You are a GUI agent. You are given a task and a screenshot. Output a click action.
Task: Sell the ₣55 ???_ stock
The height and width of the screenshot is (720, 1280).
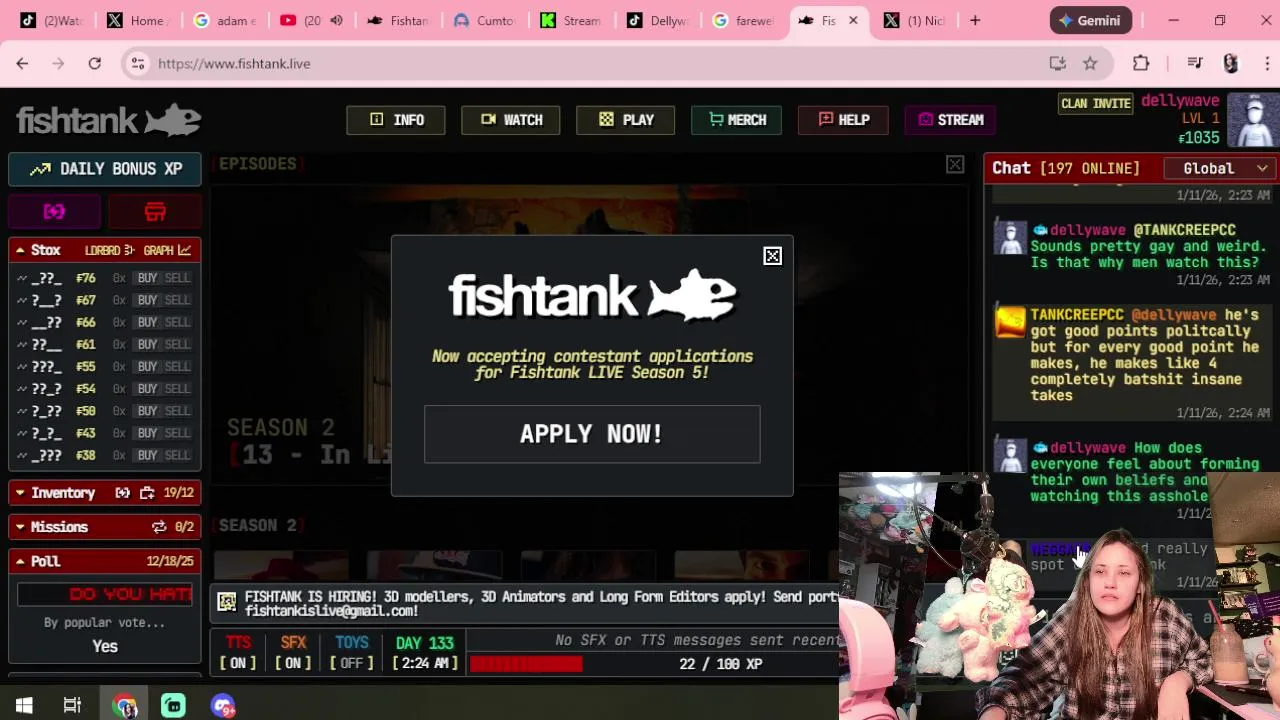[177, 366]
